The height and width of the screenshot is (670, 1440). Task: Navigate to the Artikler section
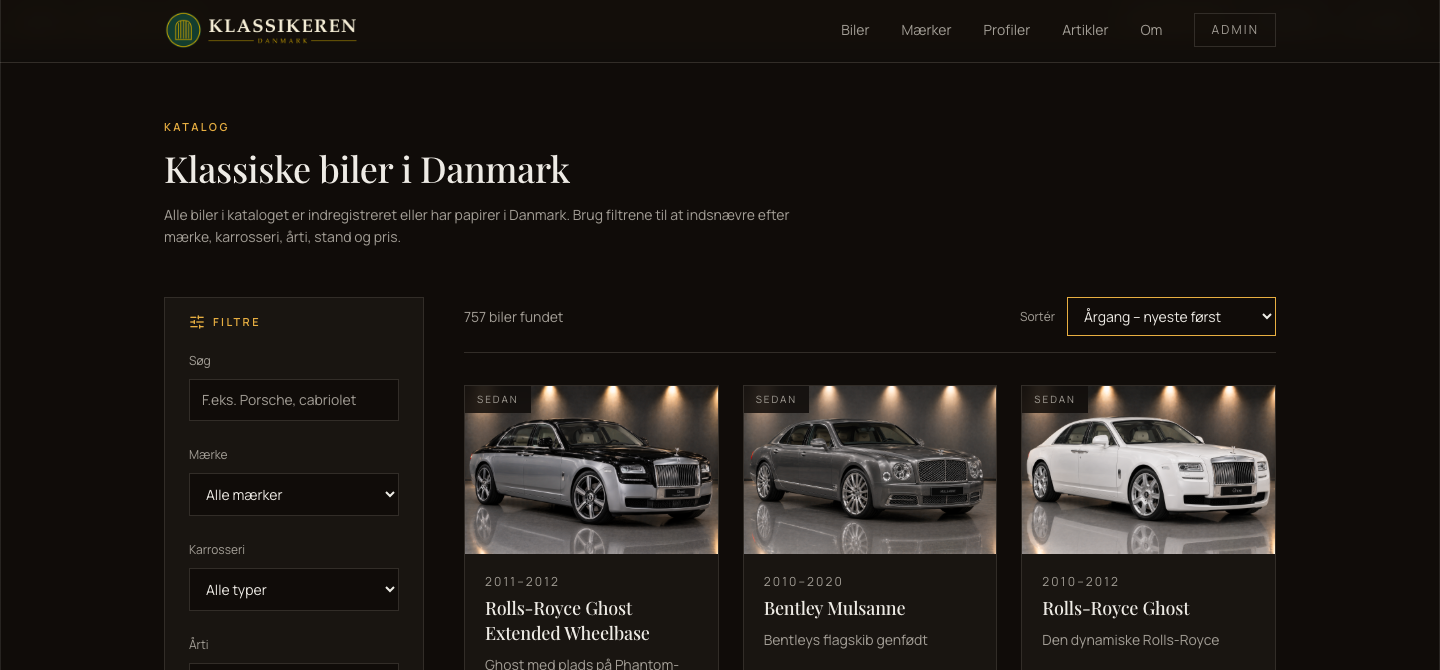(x=1085, y=30)
